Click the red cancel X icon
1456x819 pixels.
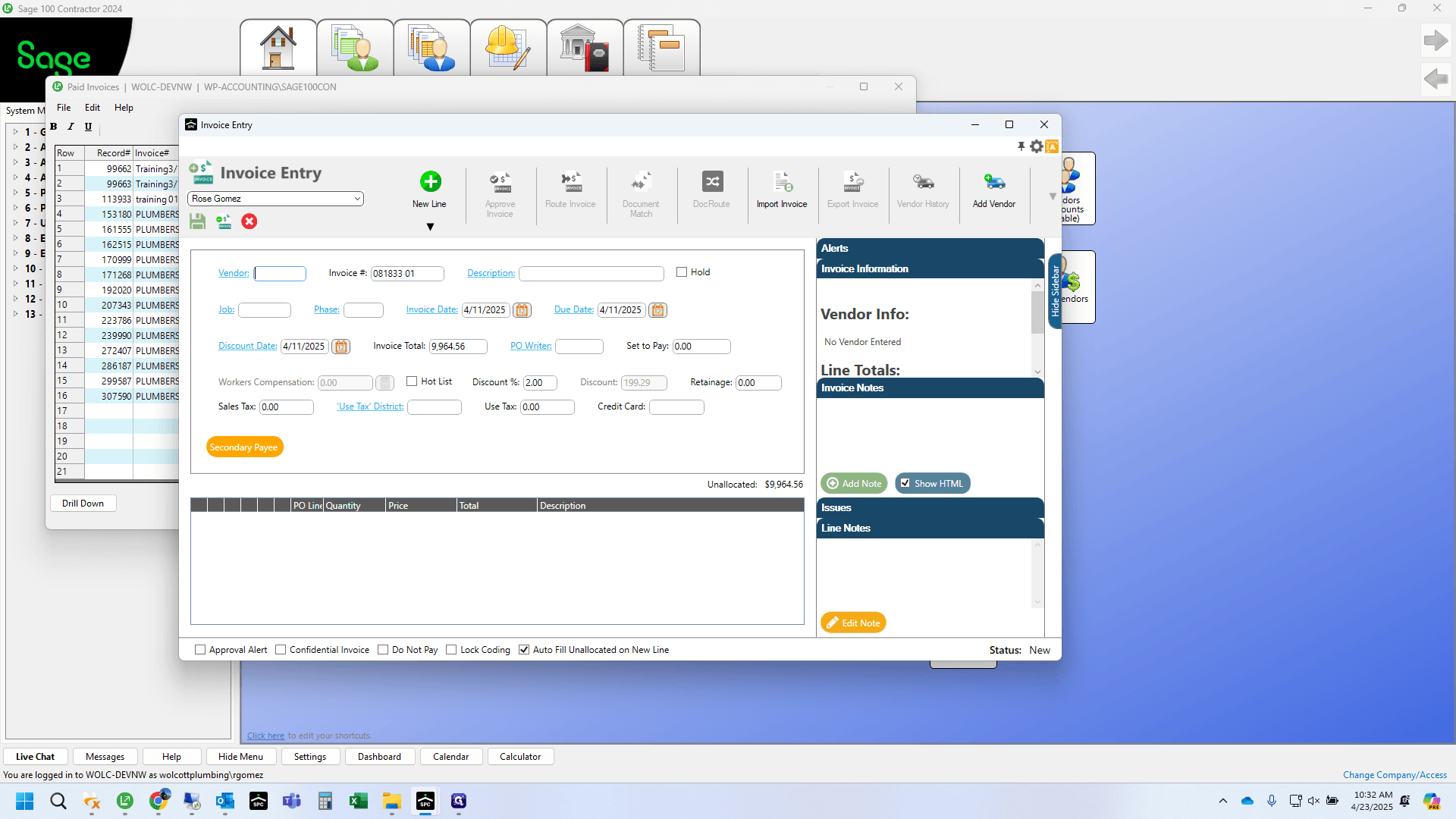click(x=249, y=221)
